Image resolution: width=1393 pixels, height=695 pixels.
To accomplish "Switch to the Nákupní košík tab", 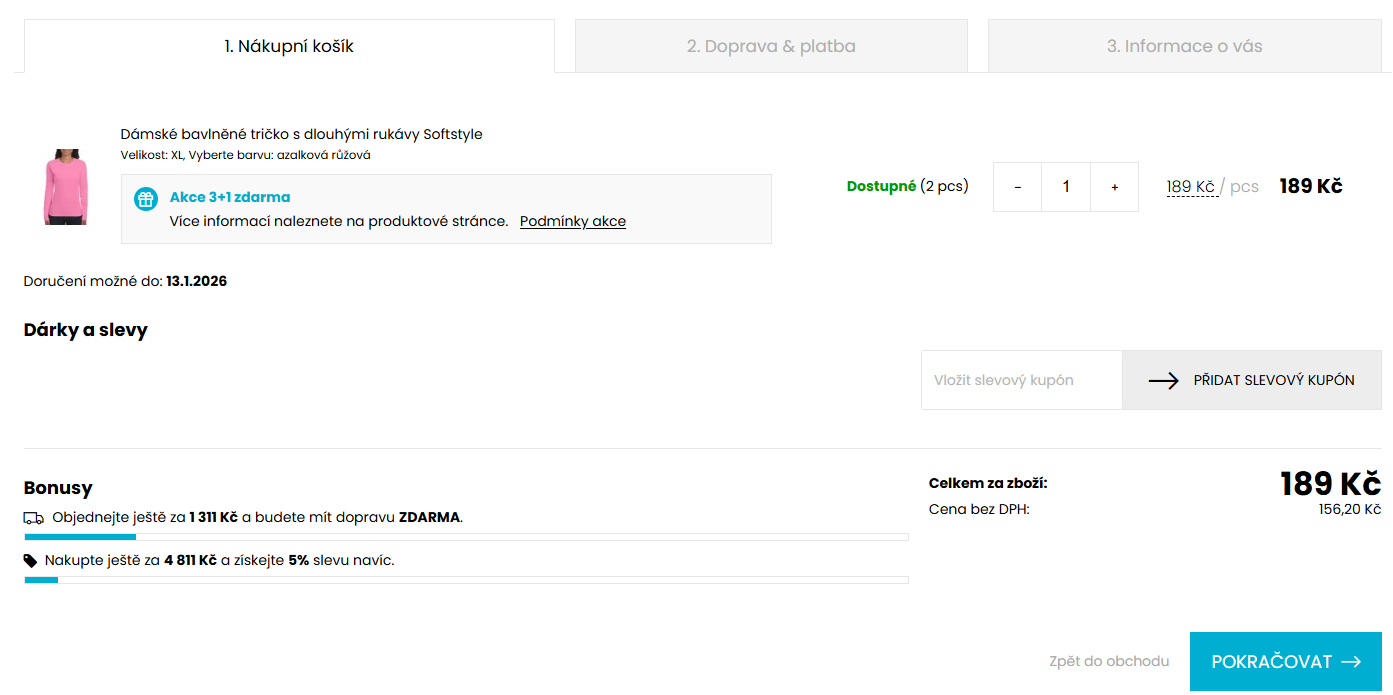I will point(289,46).
